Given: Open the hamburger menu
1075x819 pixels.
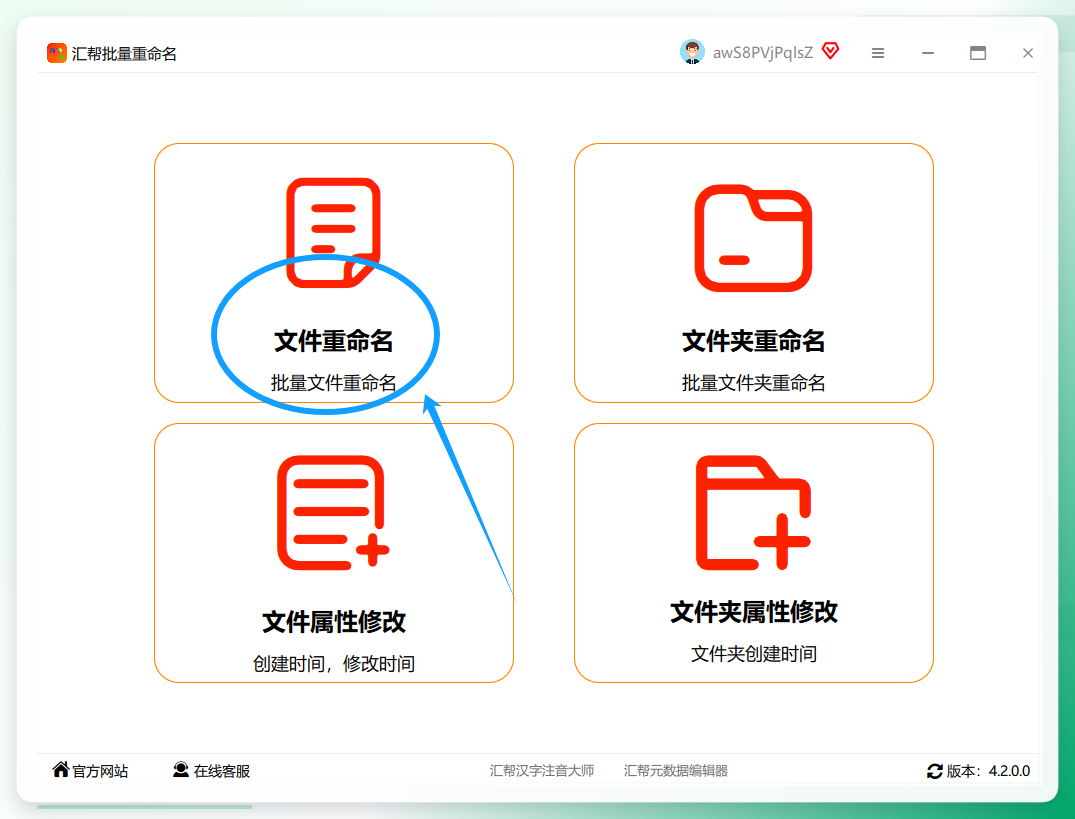Looking at the screenshot, I should tap(878, 53).
